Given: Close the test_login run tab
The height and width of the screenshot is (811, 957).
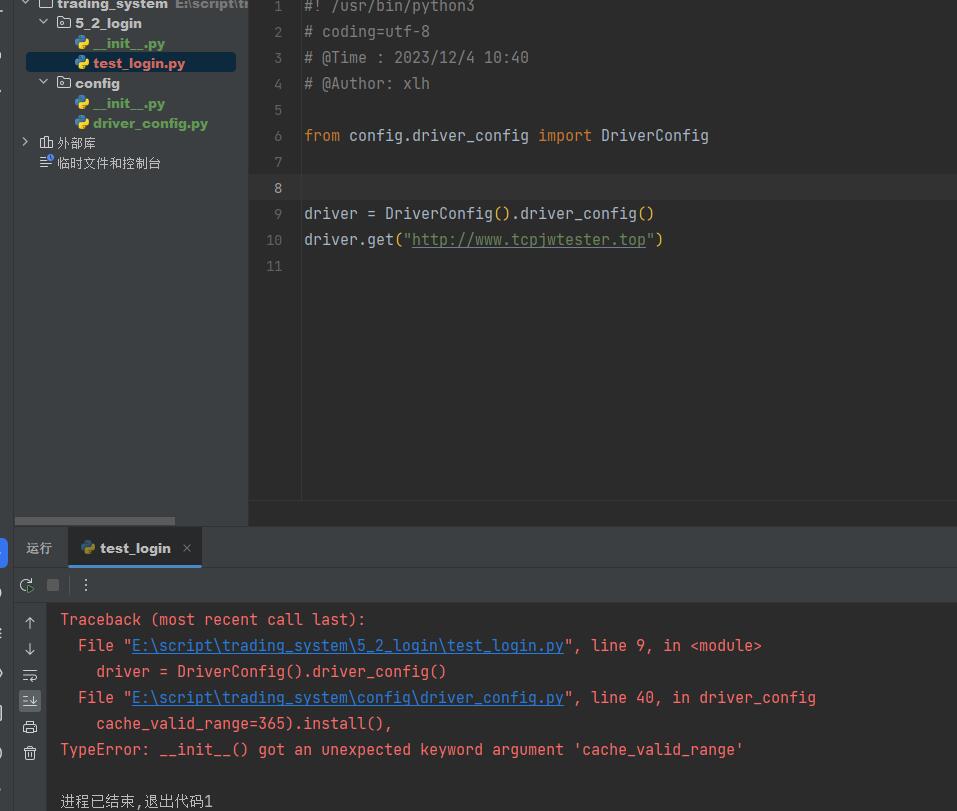Looking at the screenshot, I should (x=187, y=548).
